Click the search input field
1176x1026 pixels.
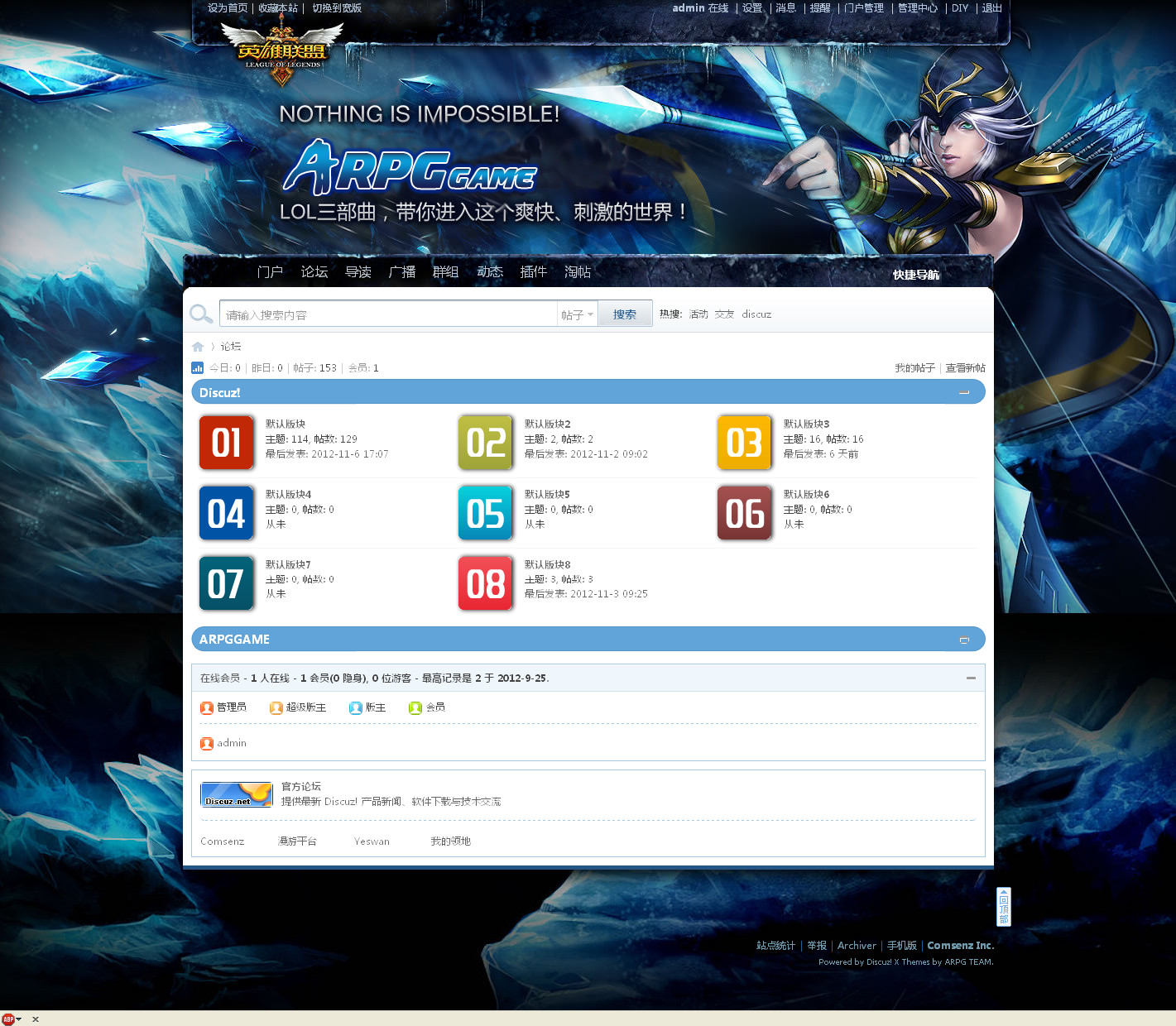coord(388,314)
